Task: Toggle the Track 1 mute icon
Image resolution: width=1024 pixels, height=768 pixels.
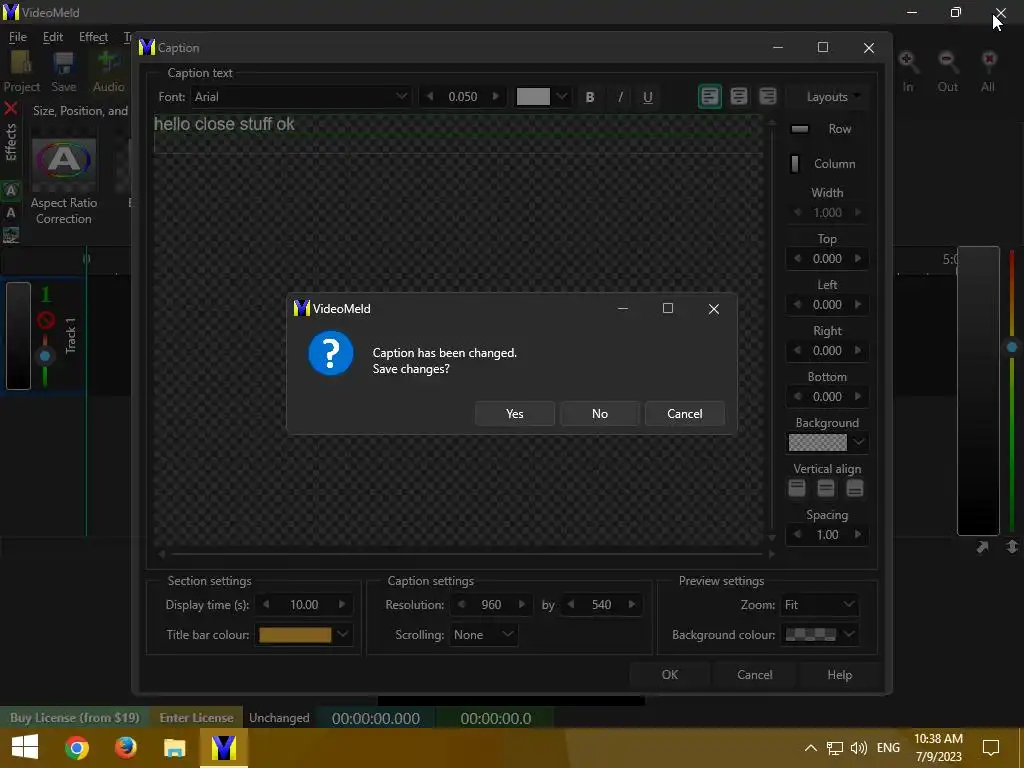Action: click(46, 320)
